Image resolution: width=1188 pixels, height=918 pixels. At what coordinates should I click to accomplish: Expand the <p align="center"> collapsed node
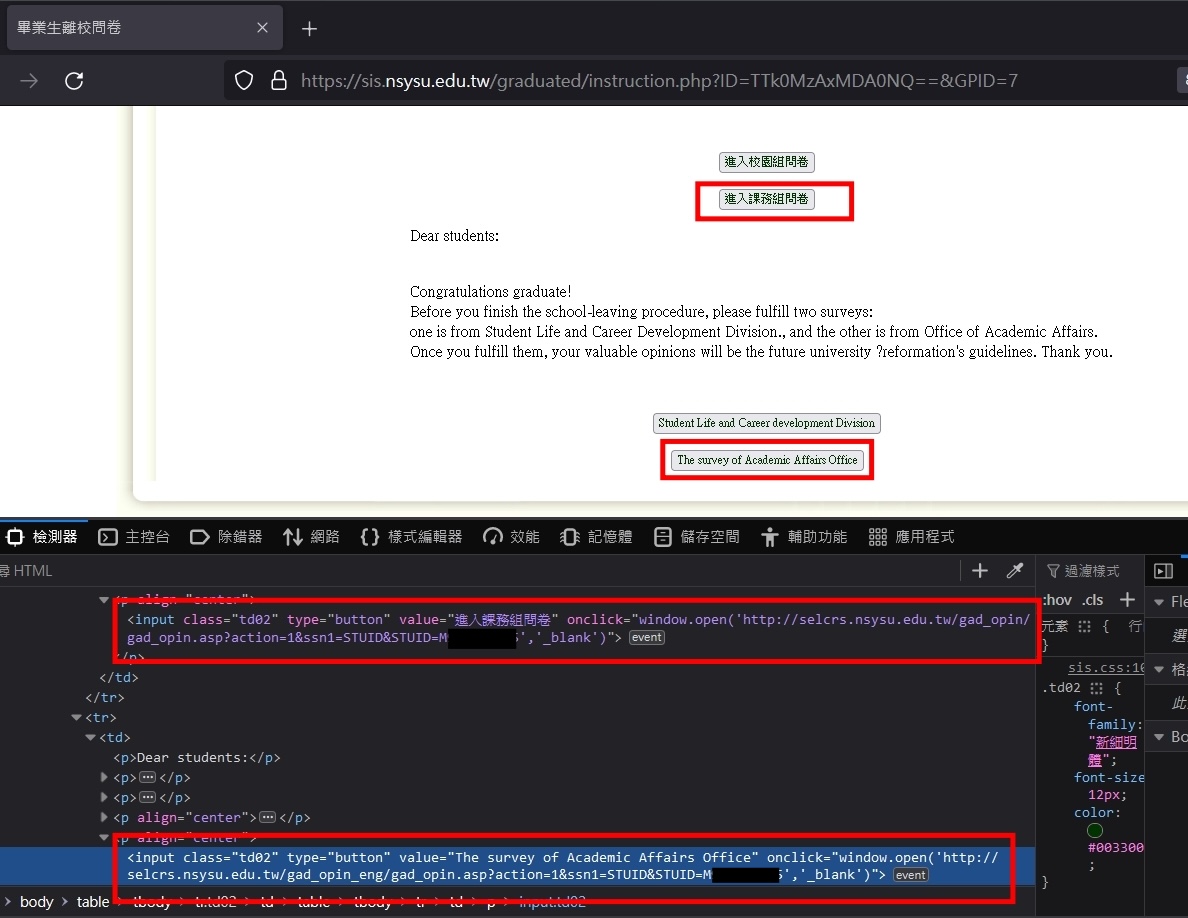(x=105, y=817)
